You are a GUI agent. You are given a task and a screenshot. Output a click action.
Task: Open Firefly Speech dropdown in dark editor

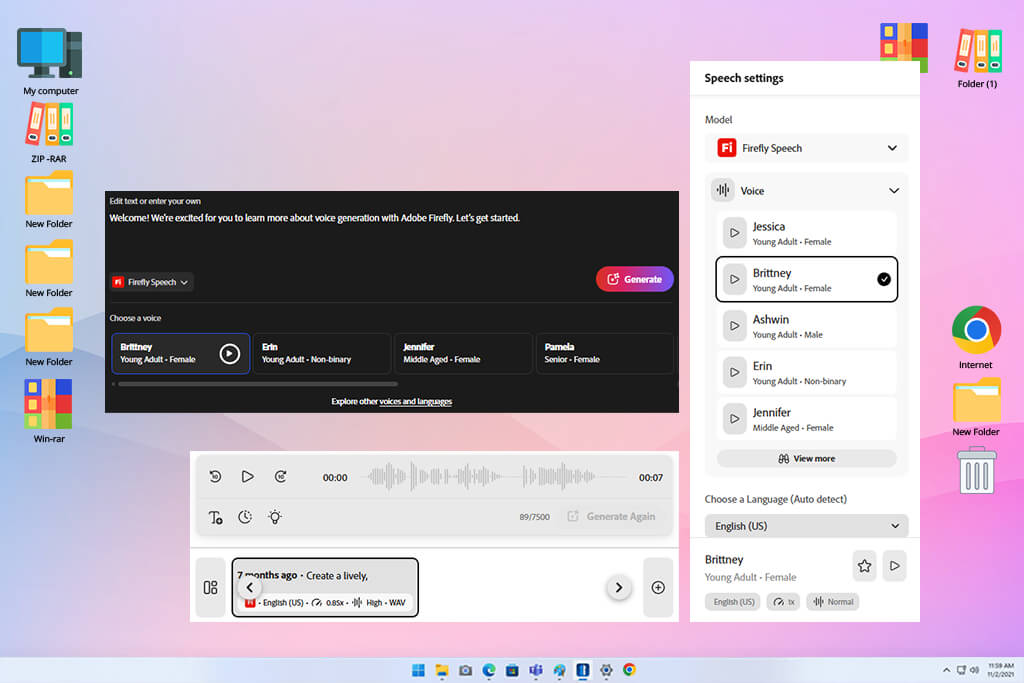(x=152, y=282)
